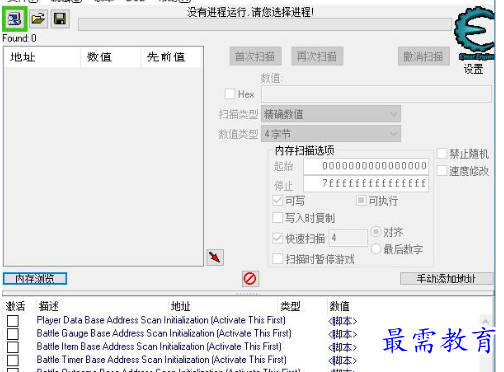Click the red no-entry clear list icon
504x372 pixels.
click(250, 278)
